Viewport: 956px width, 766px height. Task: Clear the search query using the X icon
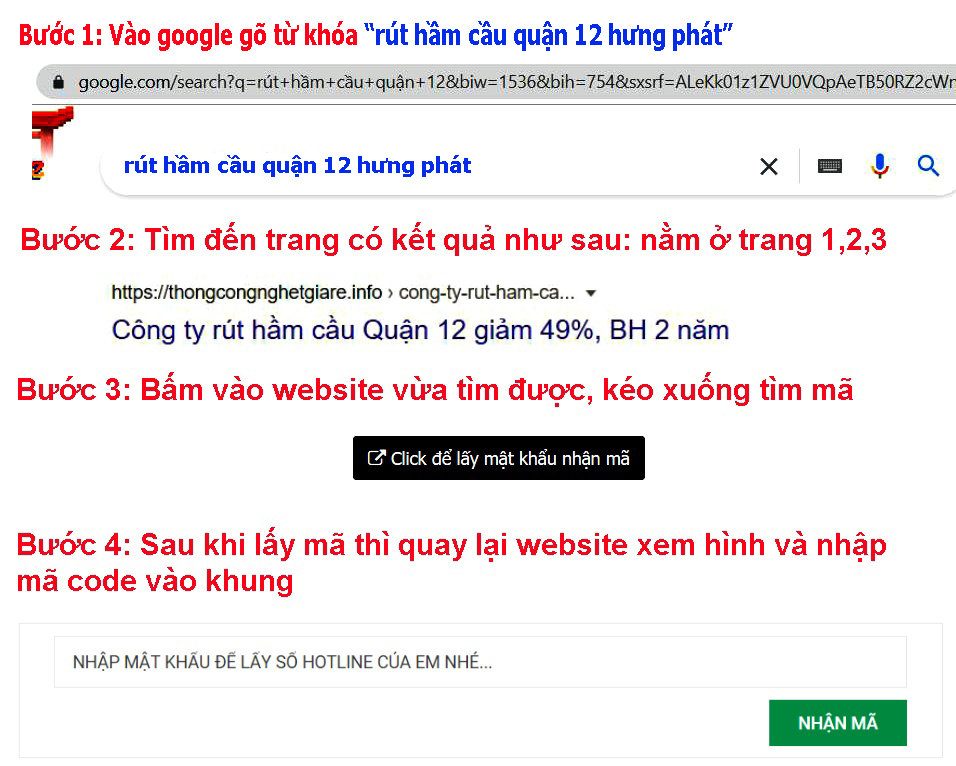[768, 166]
